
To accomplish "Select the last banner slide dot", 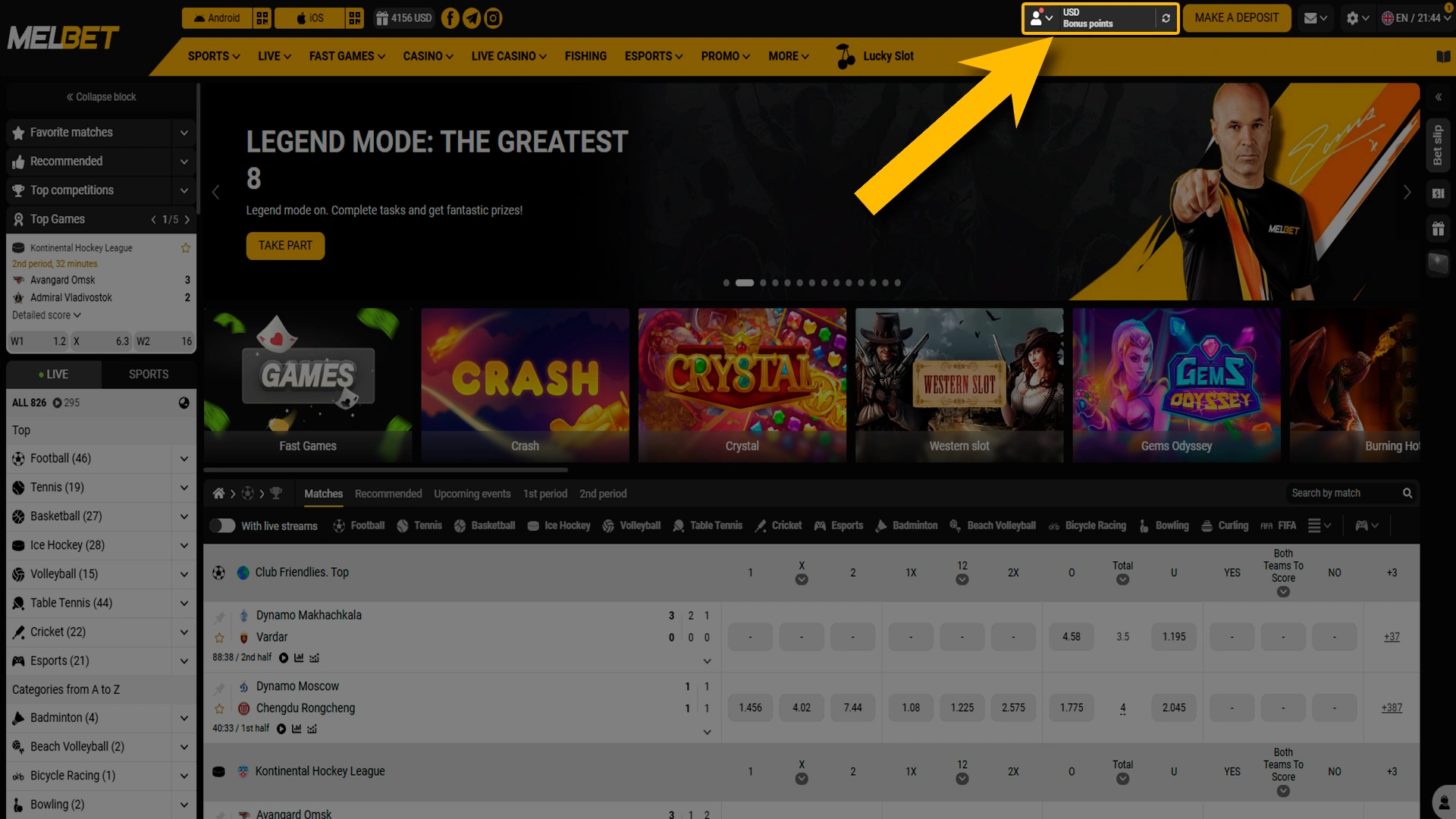I will pyautogui.click(x=897, y=283).
